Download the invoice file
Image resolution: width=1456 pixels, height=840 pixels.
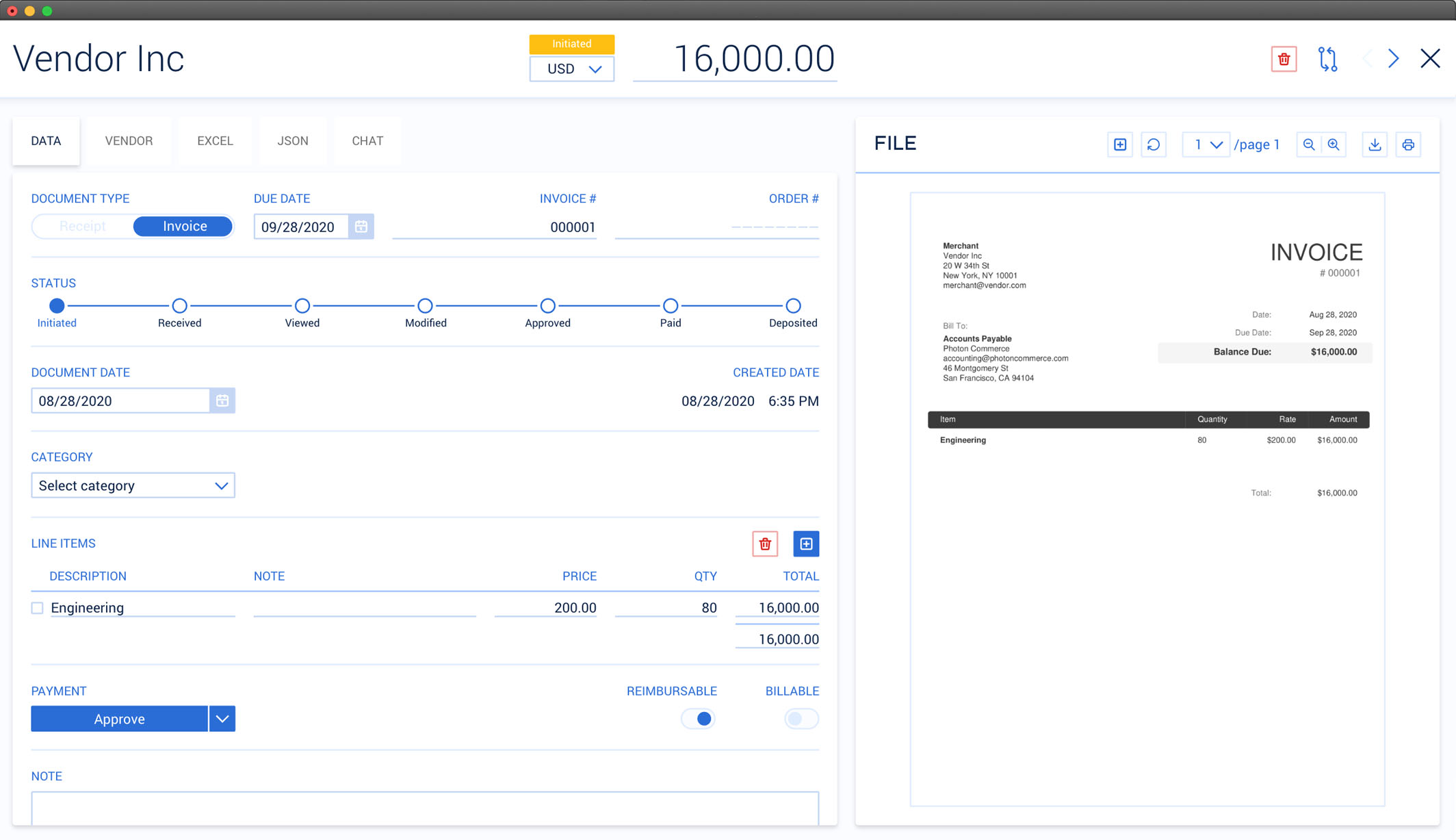[1375, 144]
